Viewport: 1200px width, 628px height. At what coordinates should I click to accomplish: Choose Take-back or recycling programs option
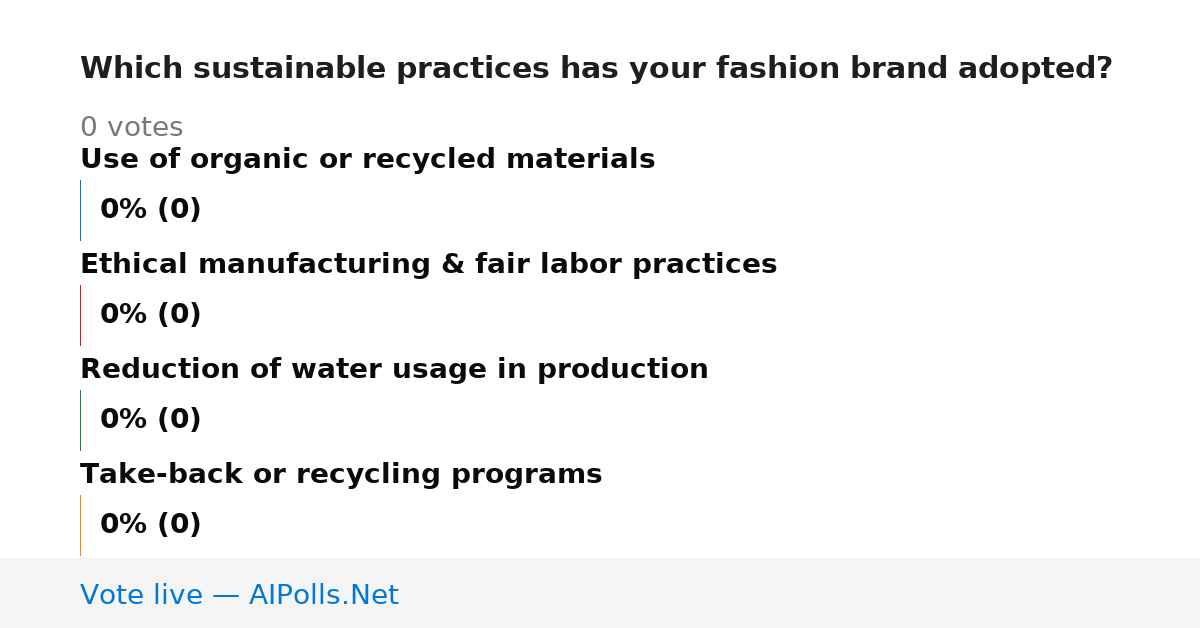coord(341,475)
